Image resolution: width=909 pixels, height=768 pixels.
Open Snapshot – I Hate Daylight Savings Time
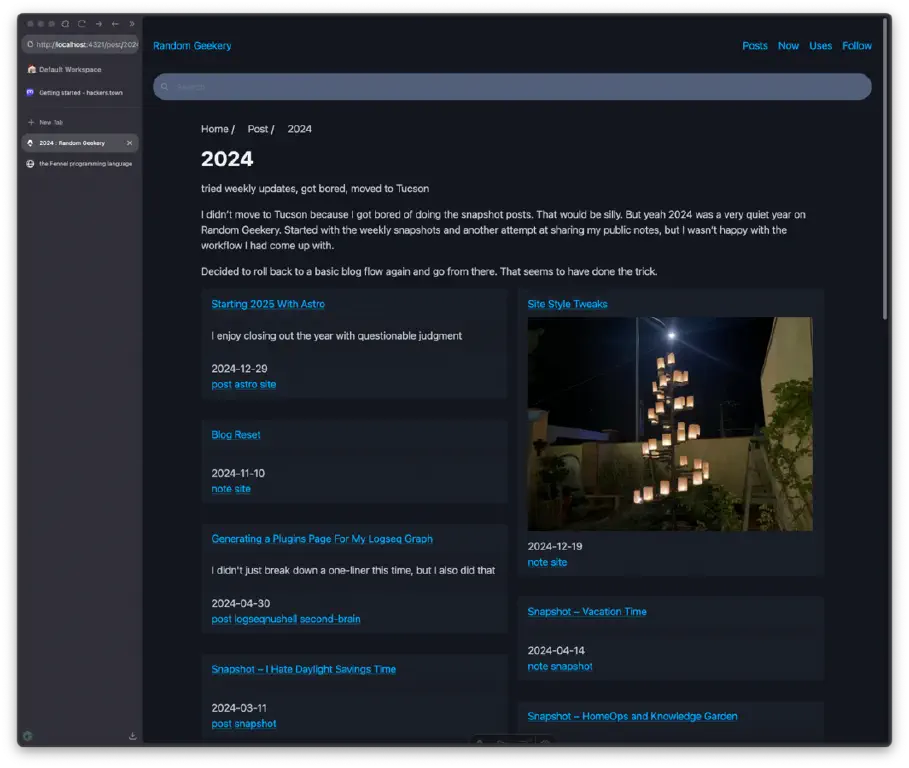click(x=303, y=669)
